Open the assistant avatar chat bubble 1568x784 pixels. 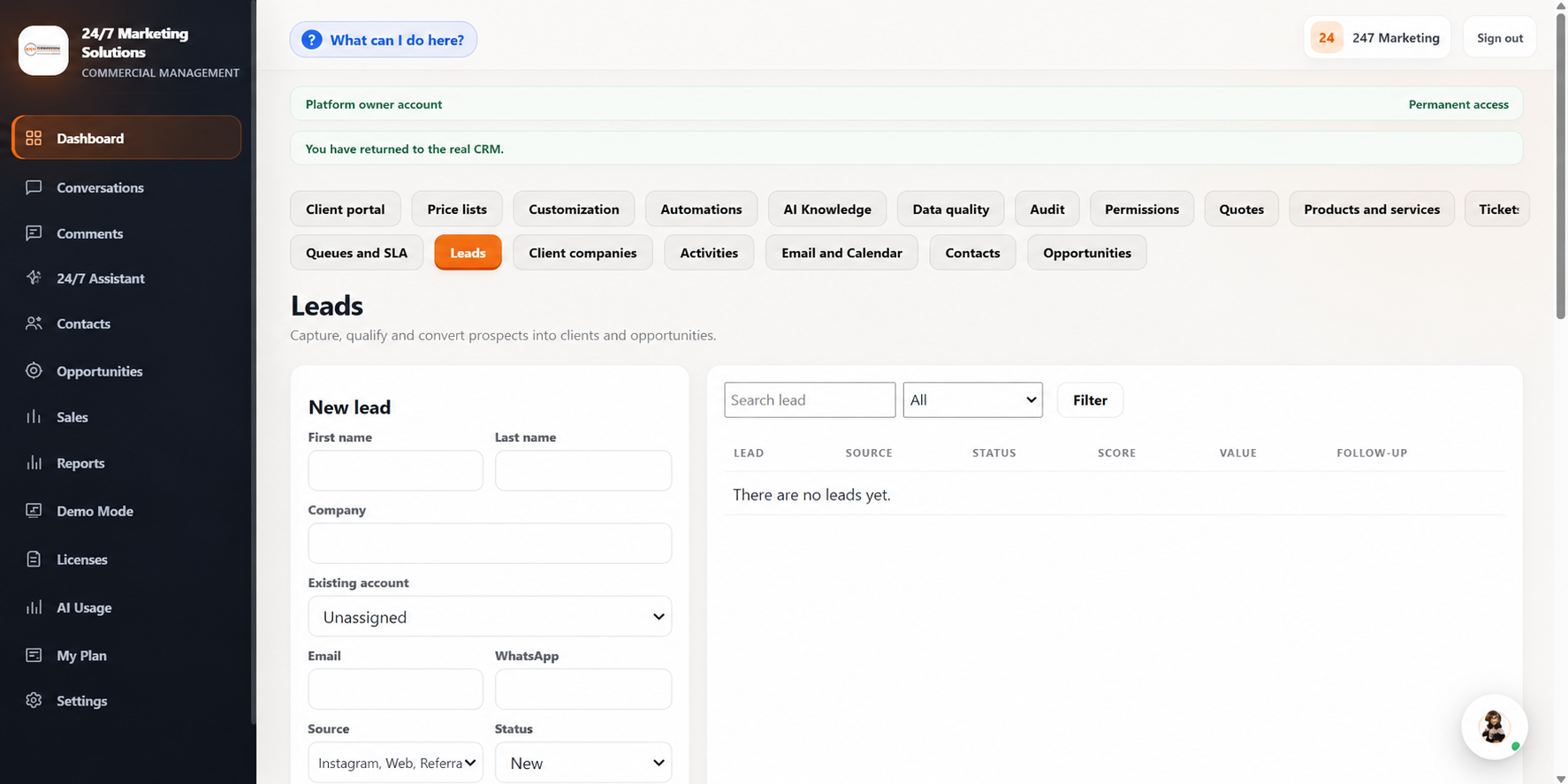[1494, 727]
